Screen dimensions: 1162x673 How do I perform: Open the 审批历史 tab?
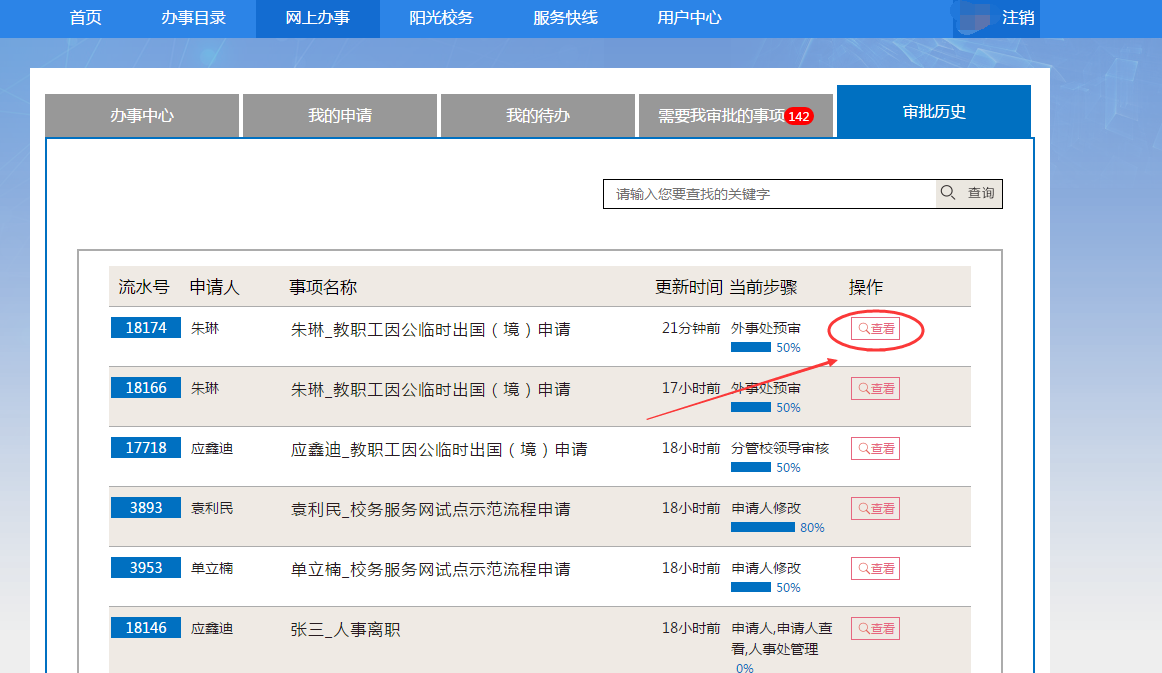(934, 112)
